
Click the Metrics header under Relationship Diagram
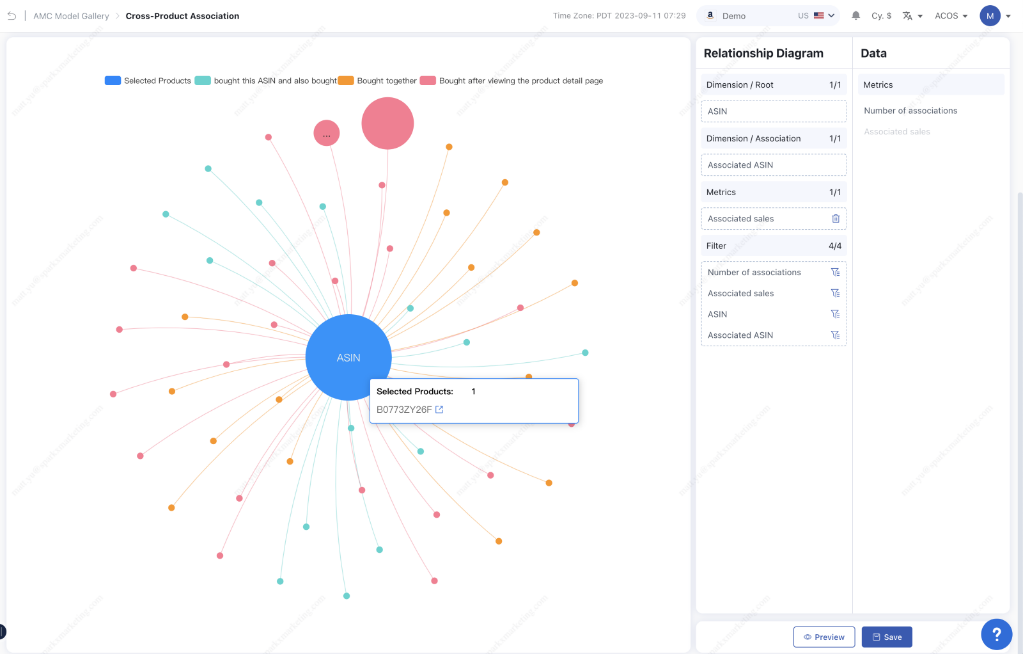click(774, 192)
